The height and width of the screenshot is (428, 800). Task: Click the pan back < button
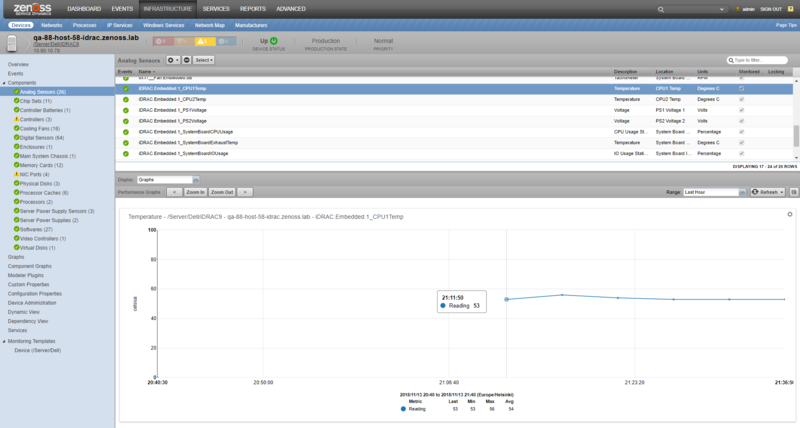(x=174, y=192)
